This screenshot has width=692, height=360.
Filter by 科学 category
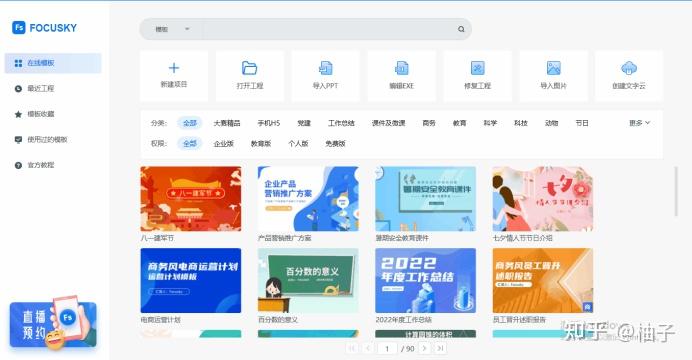click(490, 123)
